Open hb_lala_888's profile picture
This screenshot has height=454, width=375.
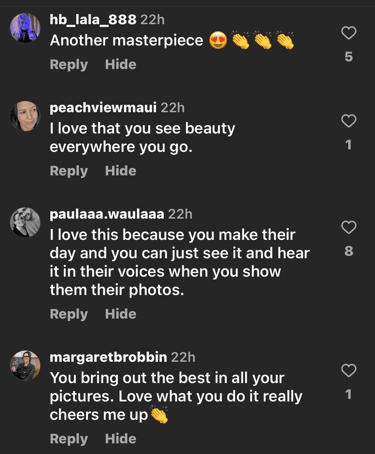tap(25, 28)
